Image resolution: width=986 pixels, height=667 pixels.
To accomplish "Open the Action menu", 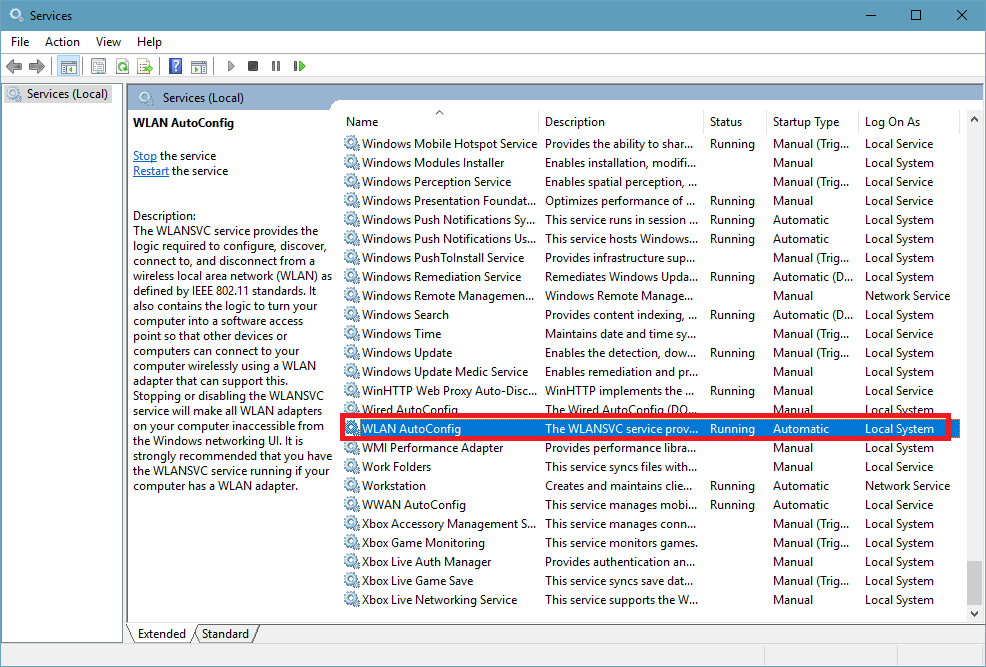I will (62, 41).
